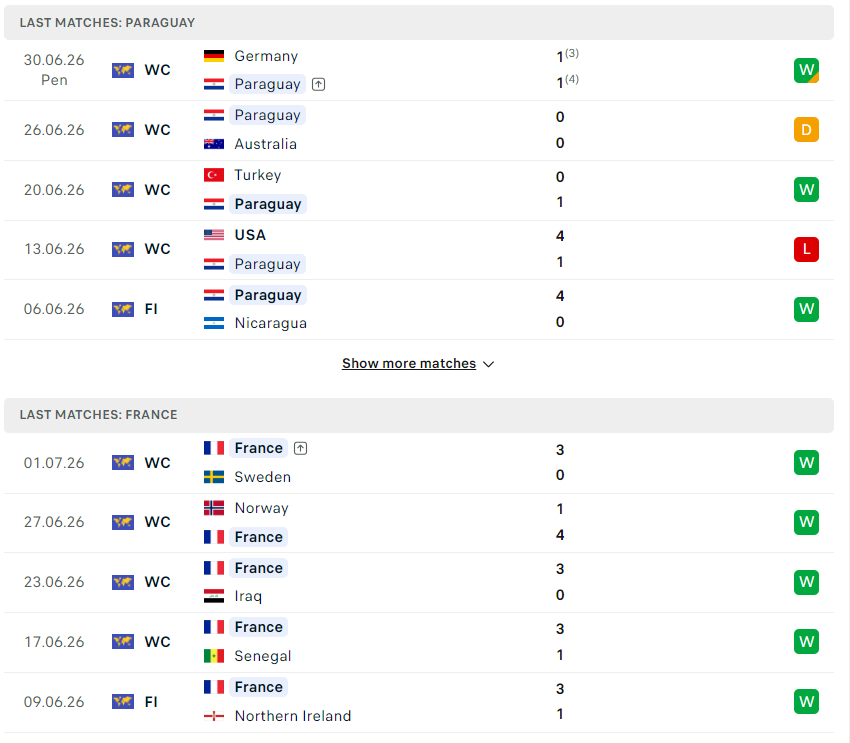This screenshot has height=743, width=850.
Task: Click the orange D badge for Paraguay vs Australia
Action: 806,130
